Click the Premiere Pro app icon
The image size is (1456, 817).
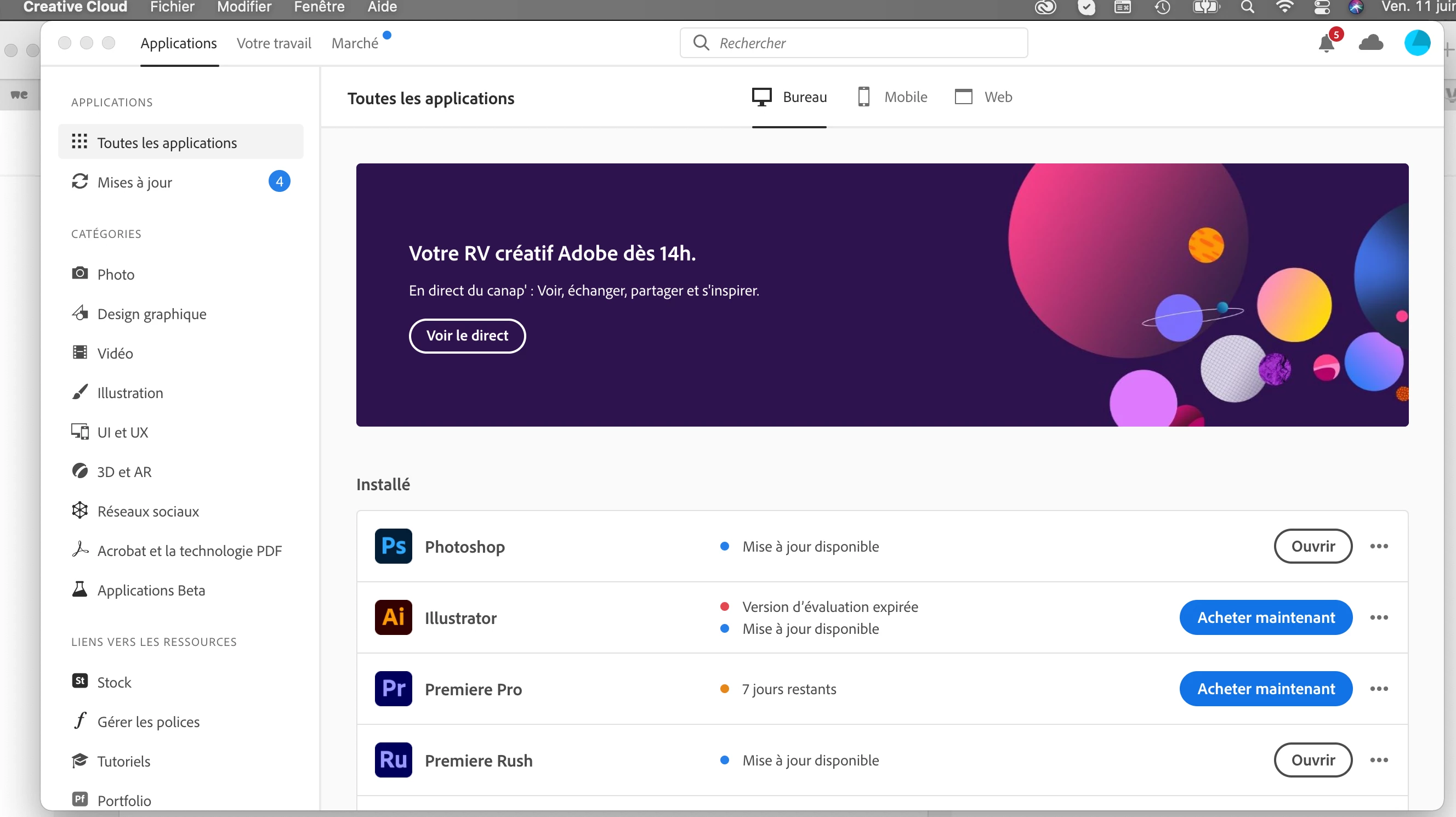click(393, 689)
